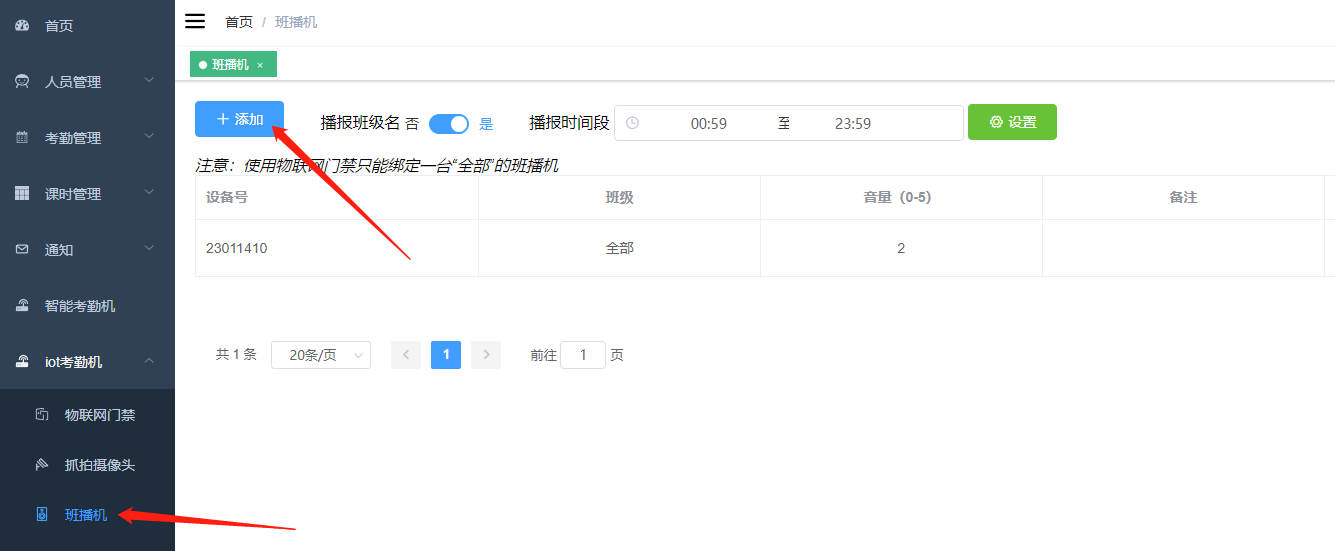Screen dimensions: 1335x551
Task: Click the 共 1 条 total count text
Action: 236,354
